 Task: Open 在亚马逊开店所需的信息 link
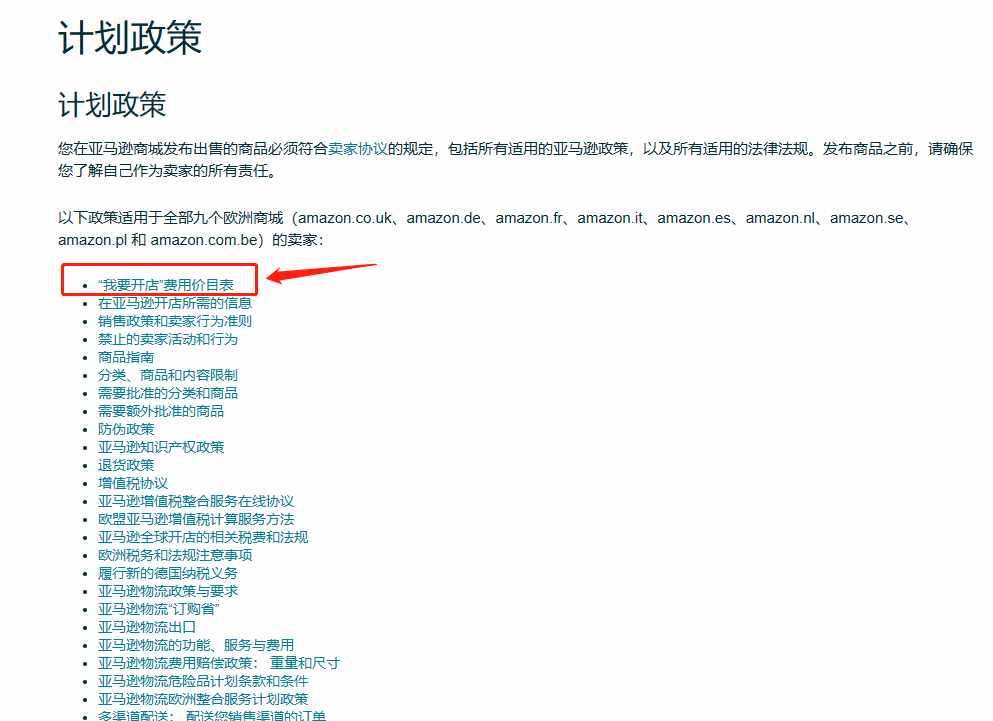[175, 303]
